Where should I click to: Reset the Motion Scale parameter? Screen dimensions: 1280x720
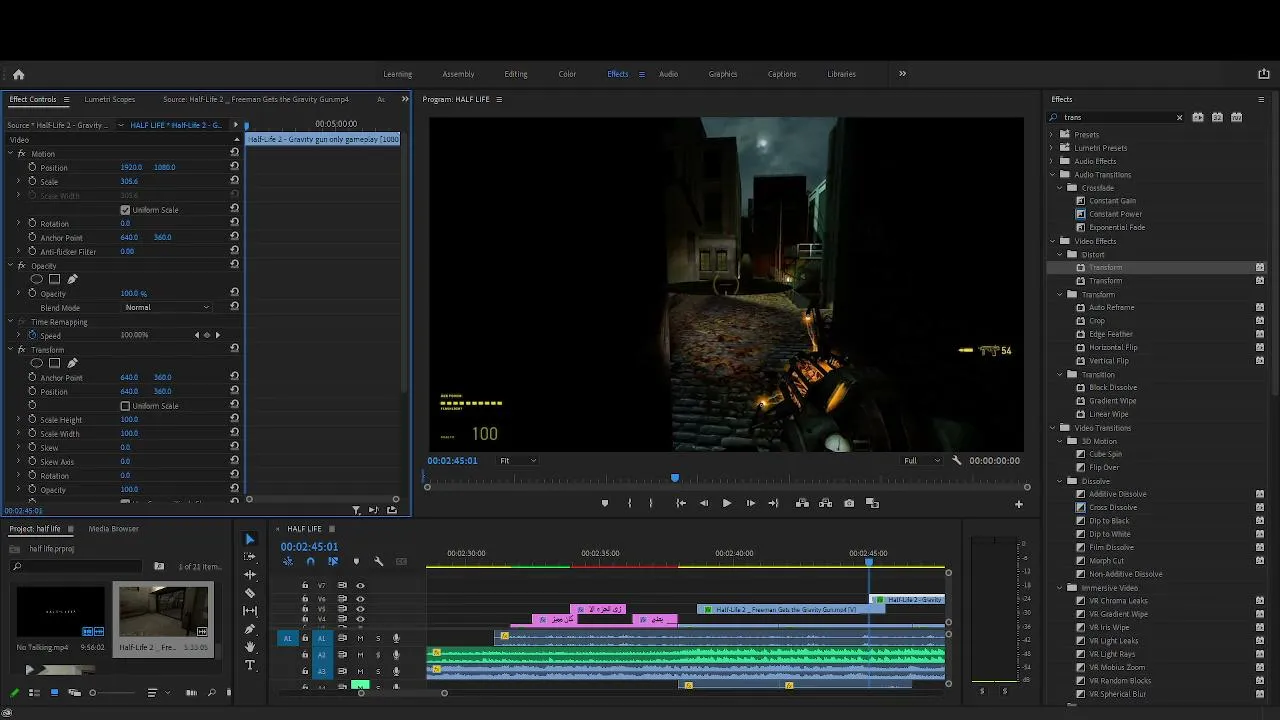[234, 181]
